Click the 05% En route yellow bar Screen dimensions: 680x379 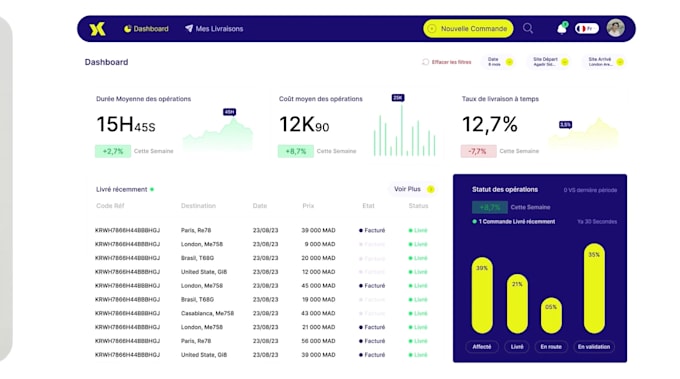point(551,315)
